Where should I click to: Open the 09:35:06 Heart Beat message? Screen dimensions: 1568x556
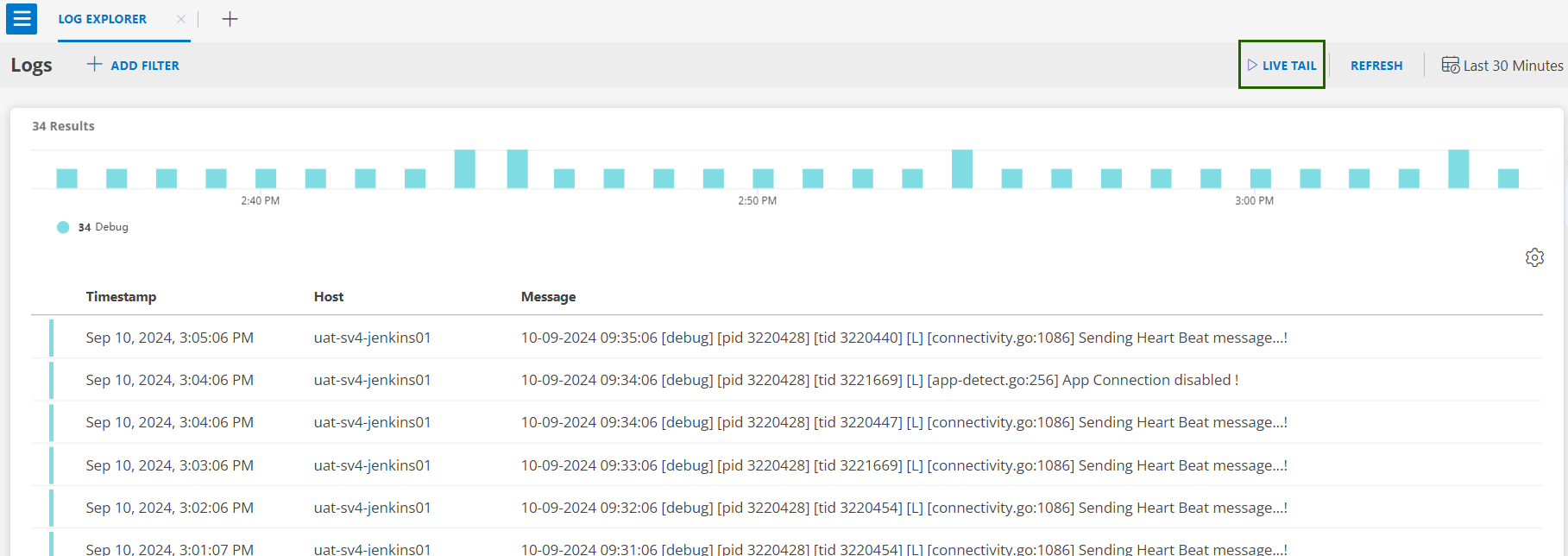point(904,338)
